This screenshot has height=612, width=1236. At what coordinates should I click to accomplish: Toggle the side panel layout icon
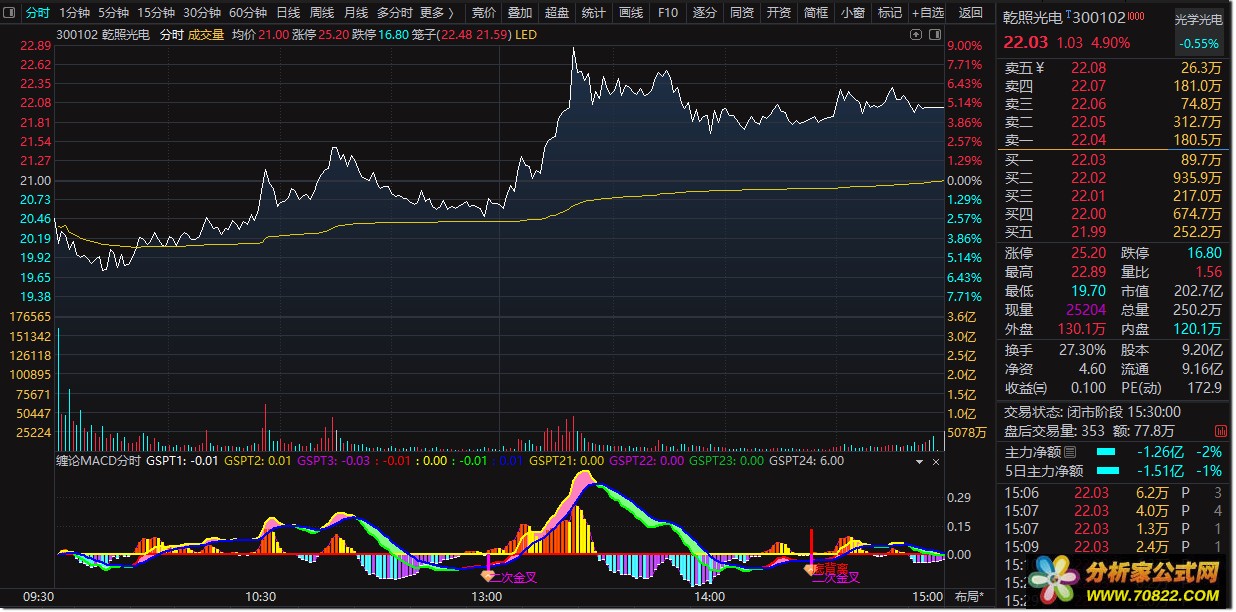pos(934,34)
